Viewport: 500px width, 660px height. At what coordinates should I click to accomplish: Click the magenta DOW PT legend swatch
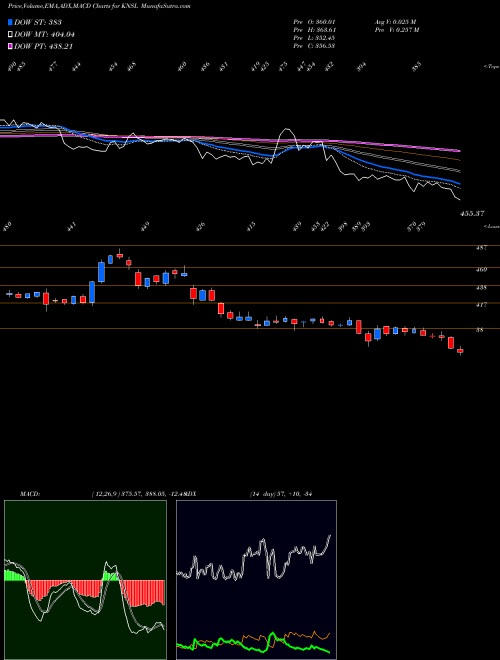(x=11, y=46)
